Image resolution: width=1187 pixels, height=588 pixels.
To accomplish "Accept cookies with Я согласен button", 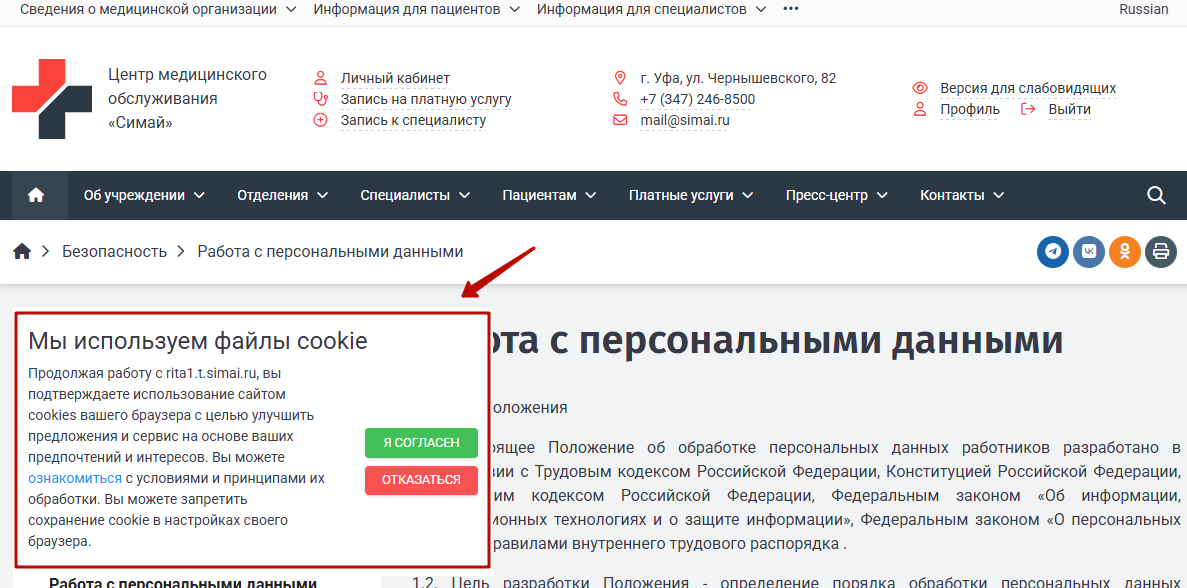I will [x=421, y=442].
